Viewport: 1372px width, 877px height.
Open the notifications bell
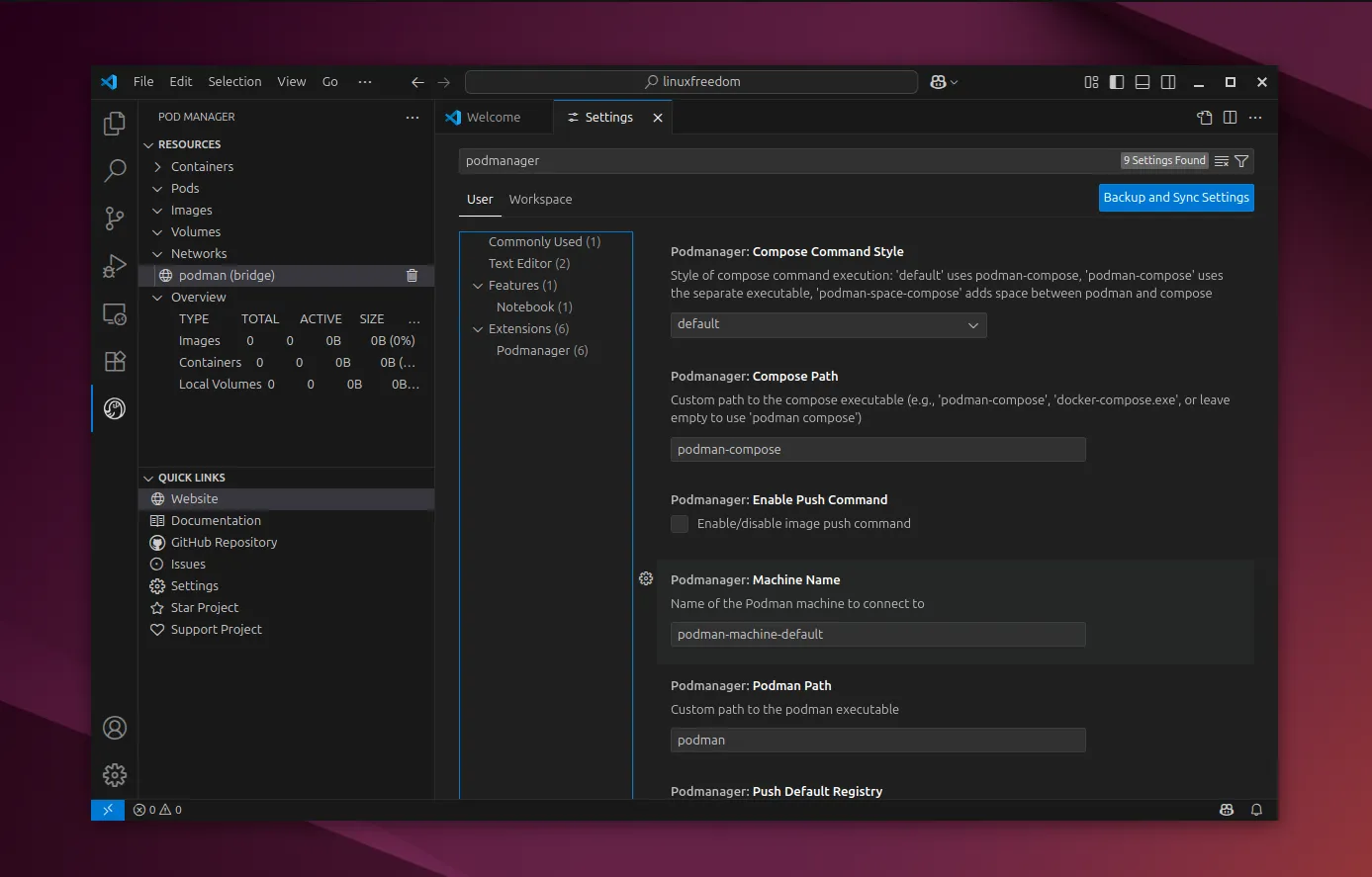coord(1256,809)
